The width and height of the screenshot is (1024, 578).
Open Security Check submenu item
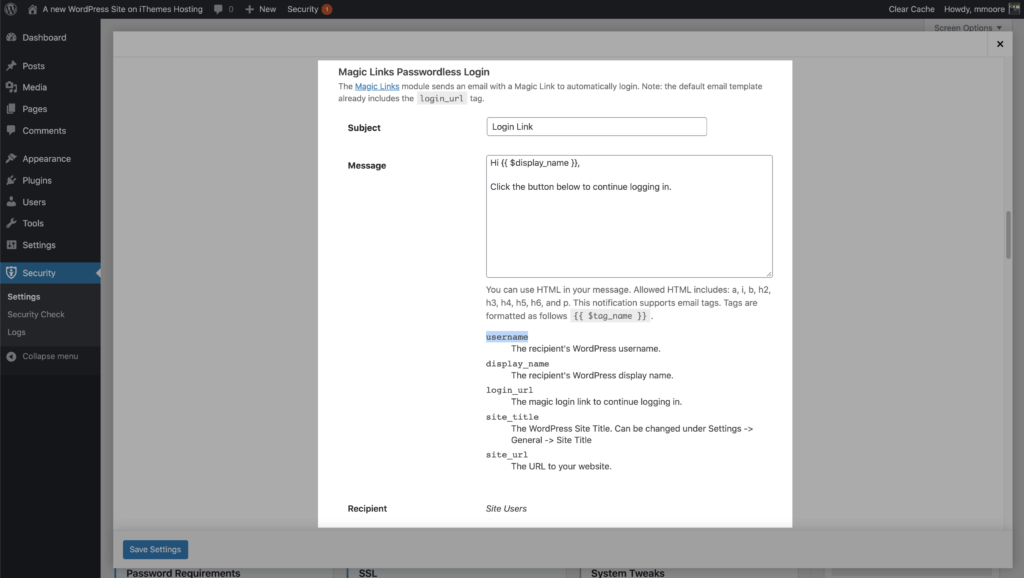tap(36, 314)
